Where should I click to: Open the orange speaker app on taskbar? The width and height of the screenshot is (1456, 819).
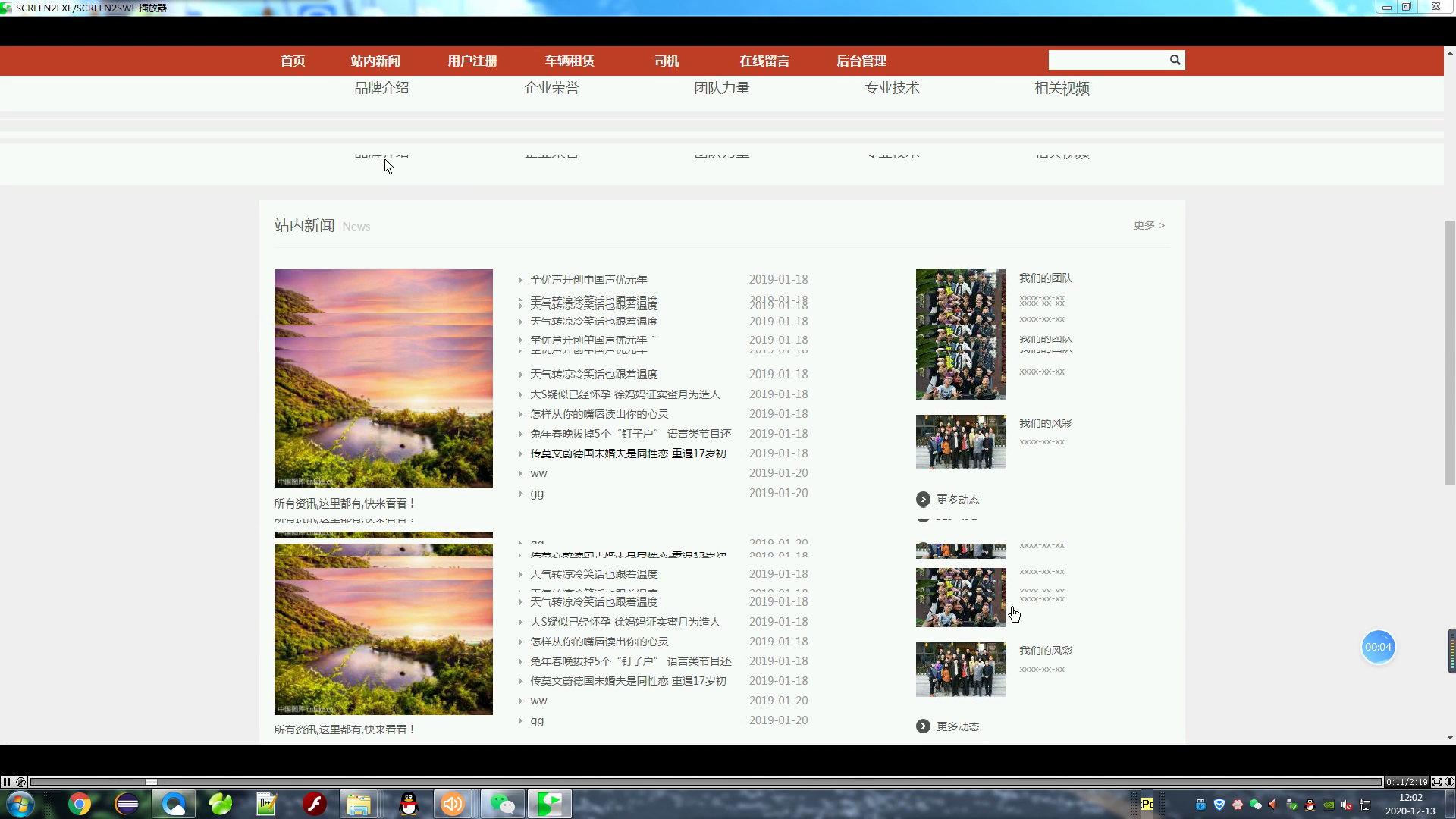(x=453, y=804)
